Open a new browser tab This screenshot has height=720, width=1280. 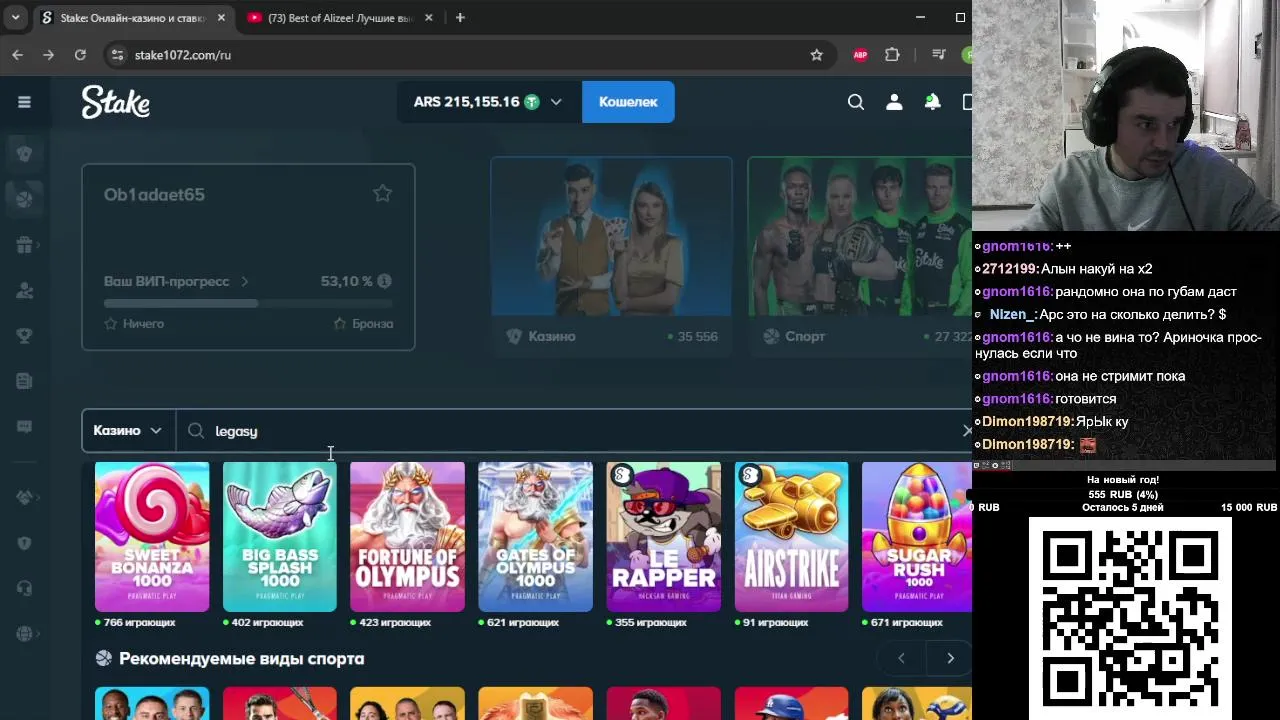pyautogui.click(x=460, y=18)
